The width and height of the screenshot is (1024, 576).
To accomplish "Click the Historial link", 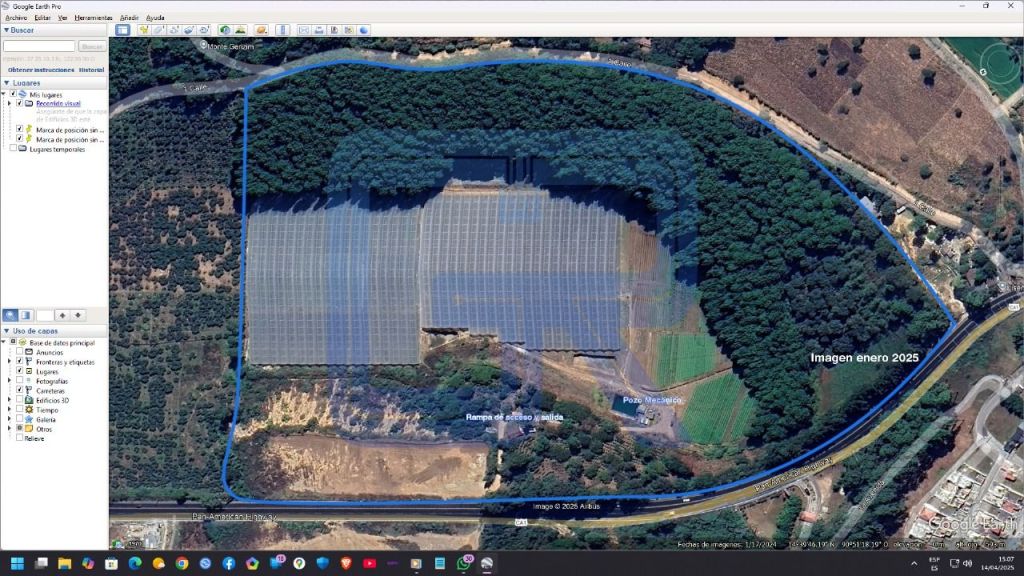I will [x=91, y=70].
